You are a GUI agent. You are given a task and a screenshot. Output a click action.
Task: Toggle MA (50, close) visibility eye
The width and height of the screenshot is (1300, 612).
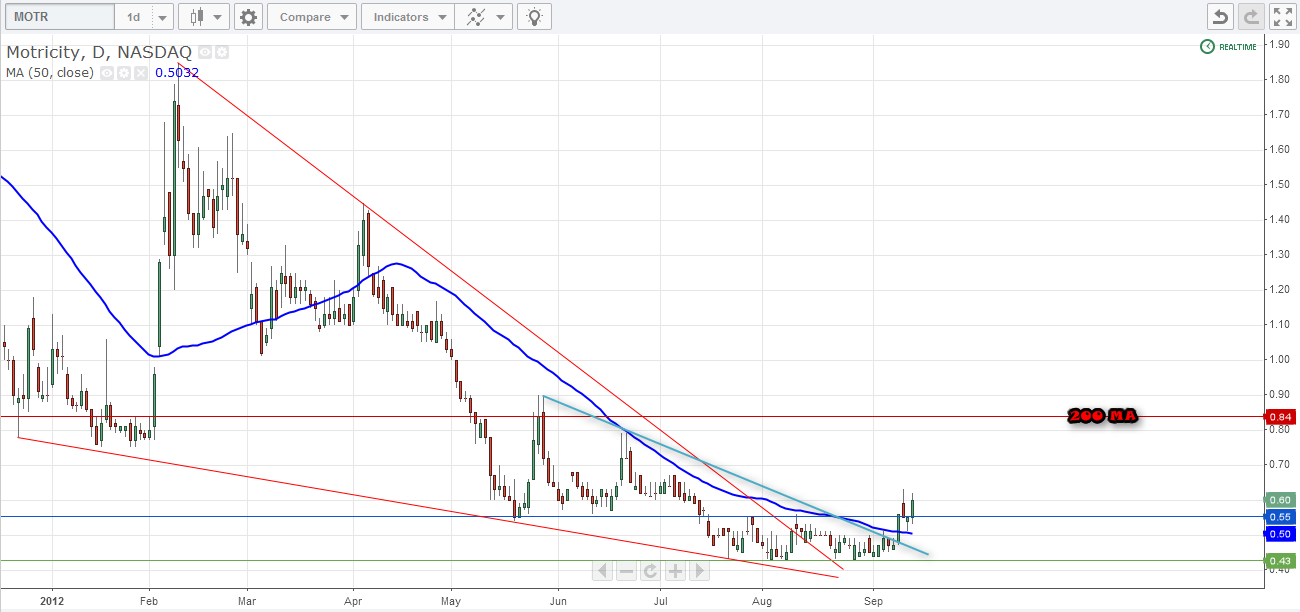[x=106, y=73]
